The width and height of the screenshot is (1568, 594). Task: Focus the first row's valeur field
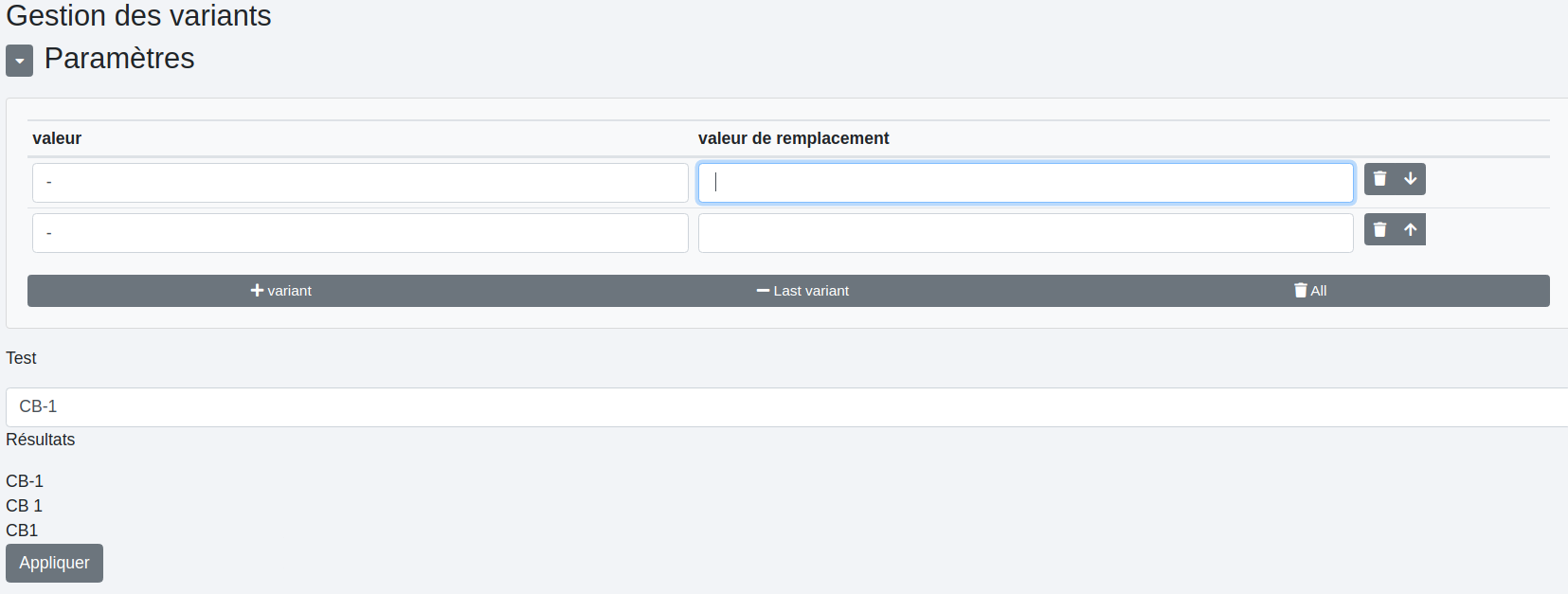360,183
